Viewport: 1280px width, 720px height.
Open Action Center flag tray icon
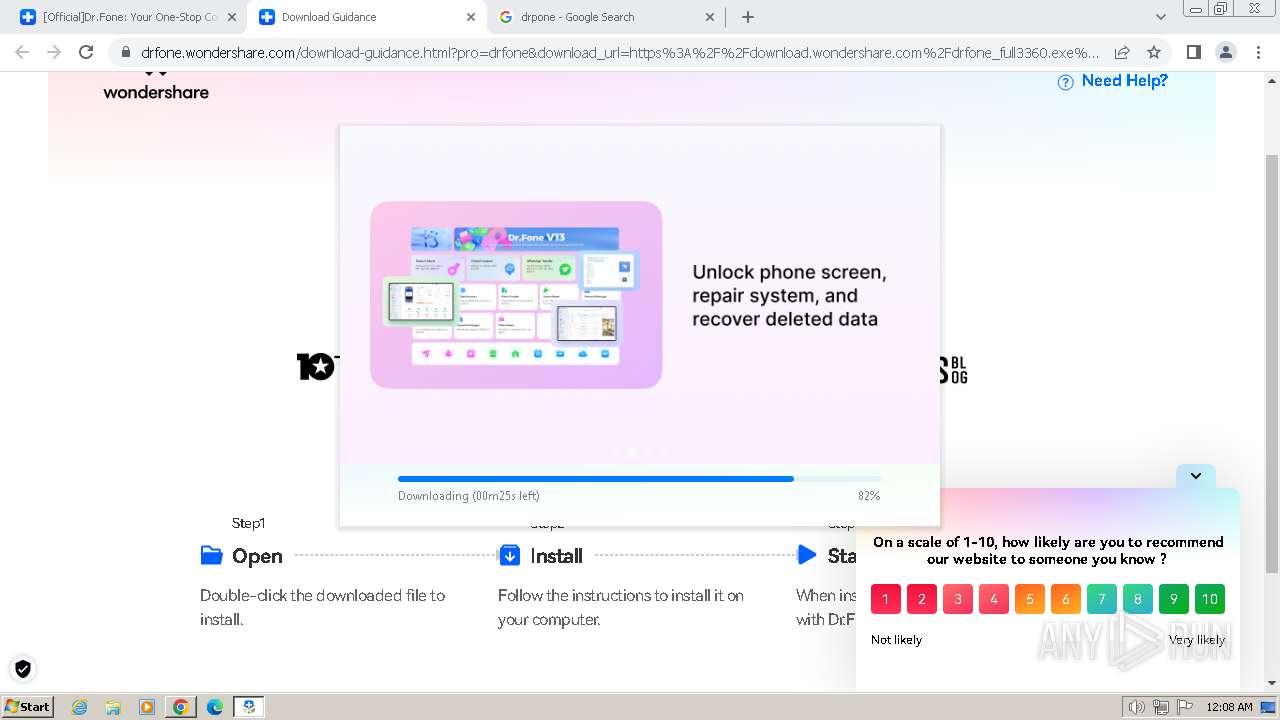pyautogui.click(x=1185, y=707)
